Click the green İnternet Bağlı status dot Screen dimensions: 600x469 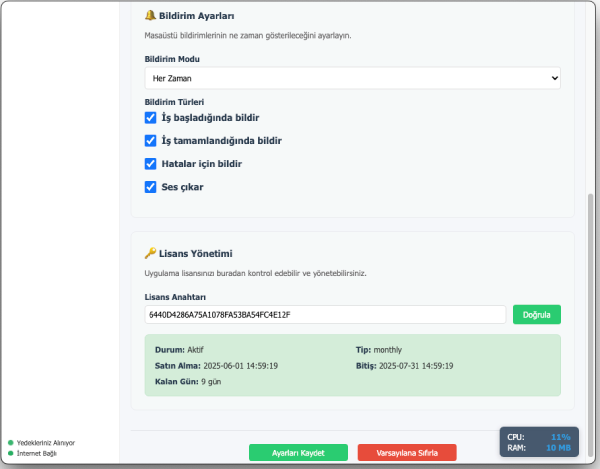10,453
